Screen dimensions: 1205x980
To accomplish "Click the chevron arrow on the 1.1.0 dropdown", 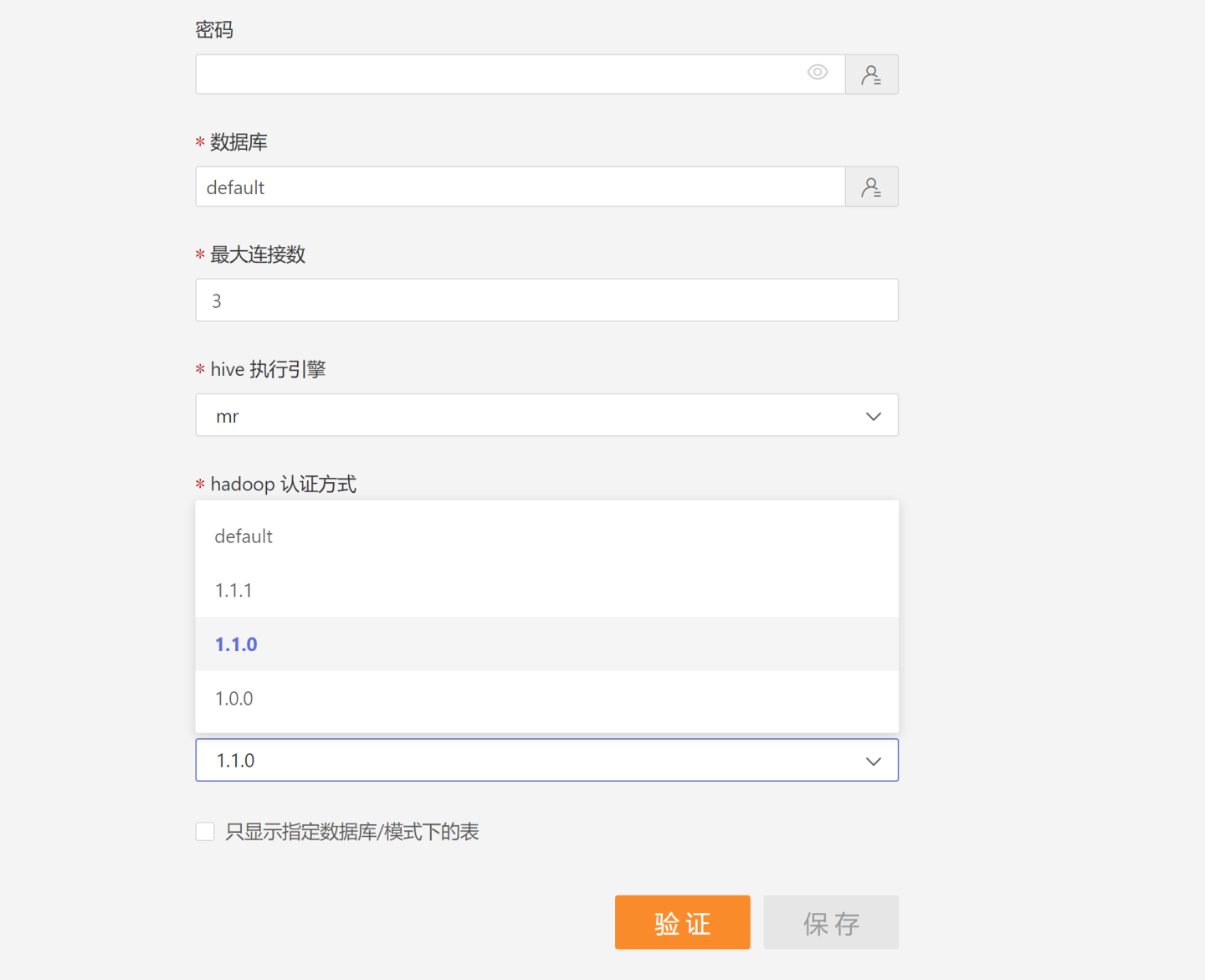I will [x=873, y=761].
